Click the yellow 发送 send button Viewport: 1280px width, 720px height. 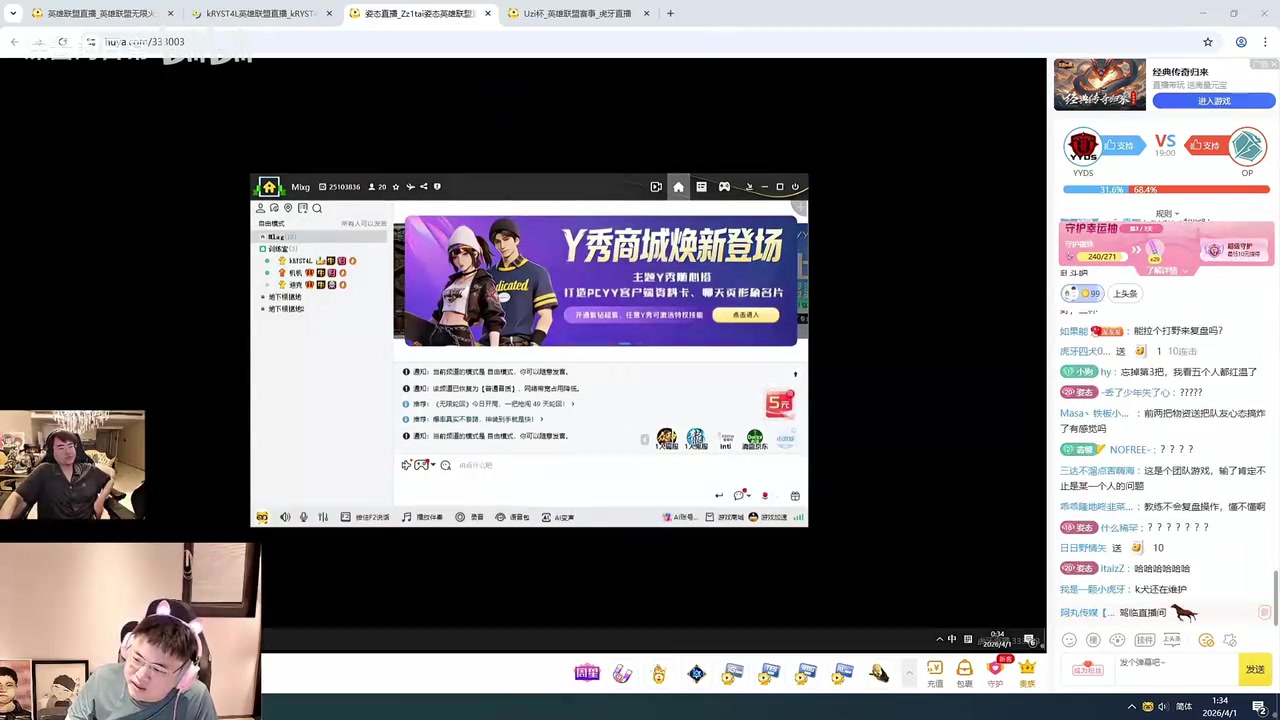(1255, 668)
